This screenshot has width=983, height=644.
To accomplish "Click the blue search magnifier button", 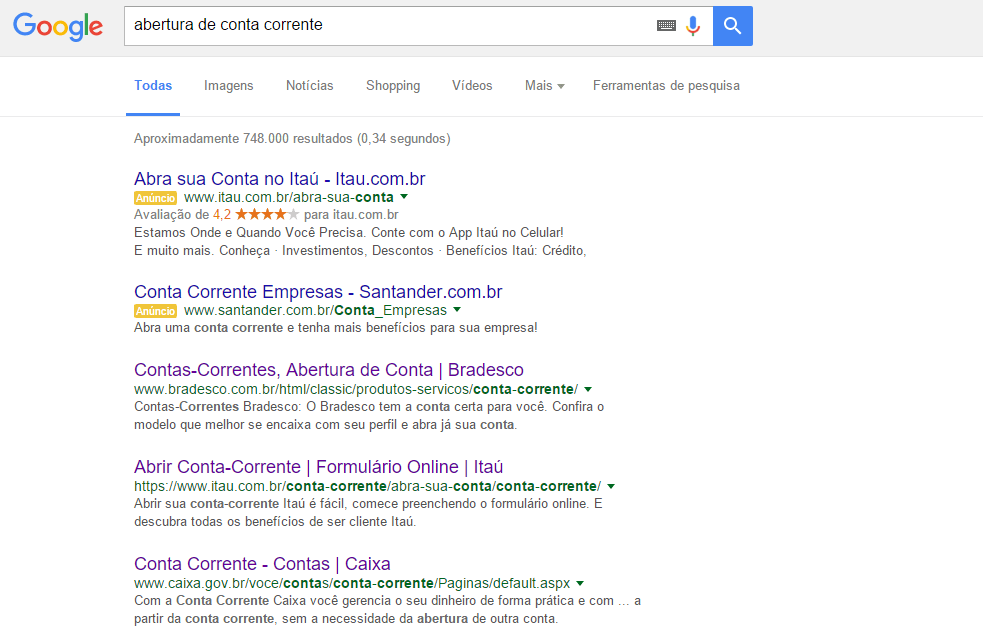I will [733, 26].
